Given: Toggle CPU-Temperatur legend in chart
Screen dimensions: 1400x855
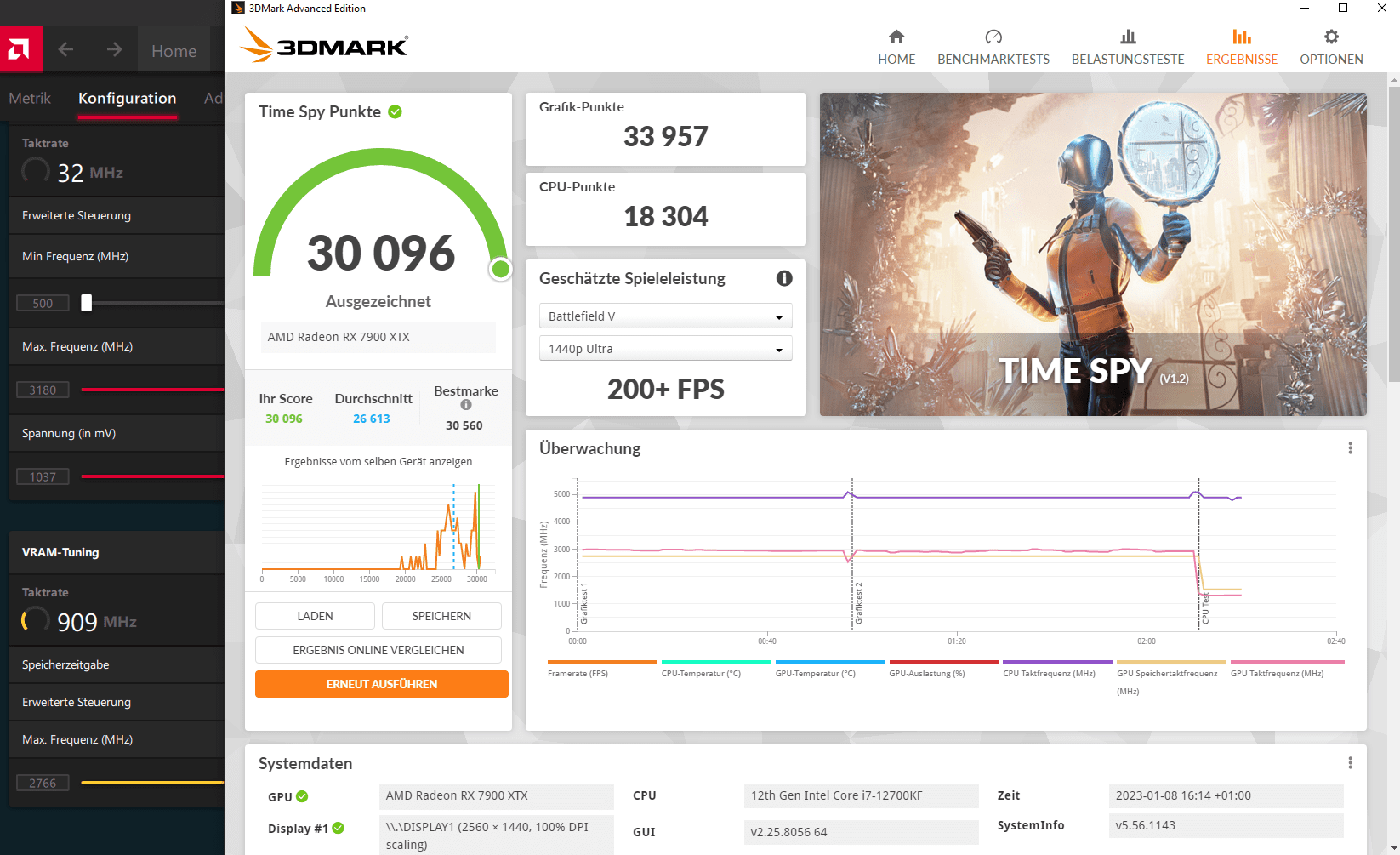Looking at the screenshot, I should 716,669.
